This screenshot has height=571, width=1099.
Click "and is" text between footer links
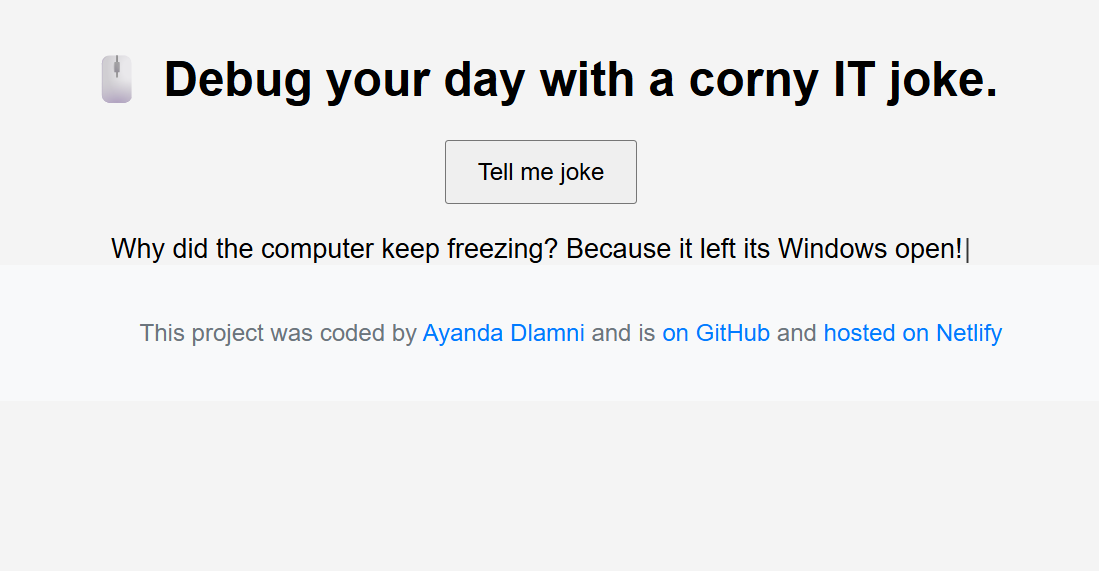coord(623,333)
